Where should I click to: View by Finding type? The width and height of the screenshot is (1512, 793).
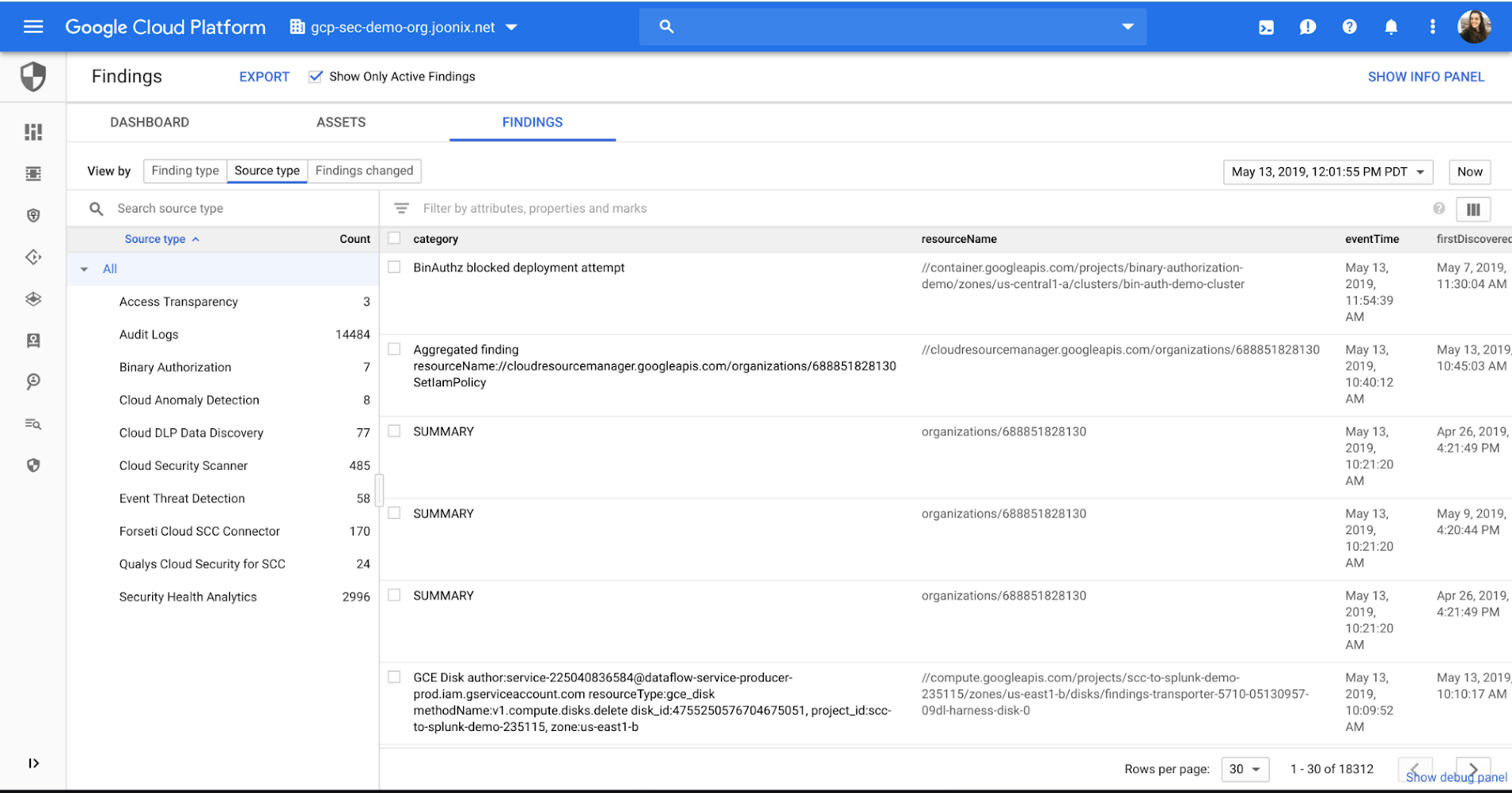(x=185, y=170)
